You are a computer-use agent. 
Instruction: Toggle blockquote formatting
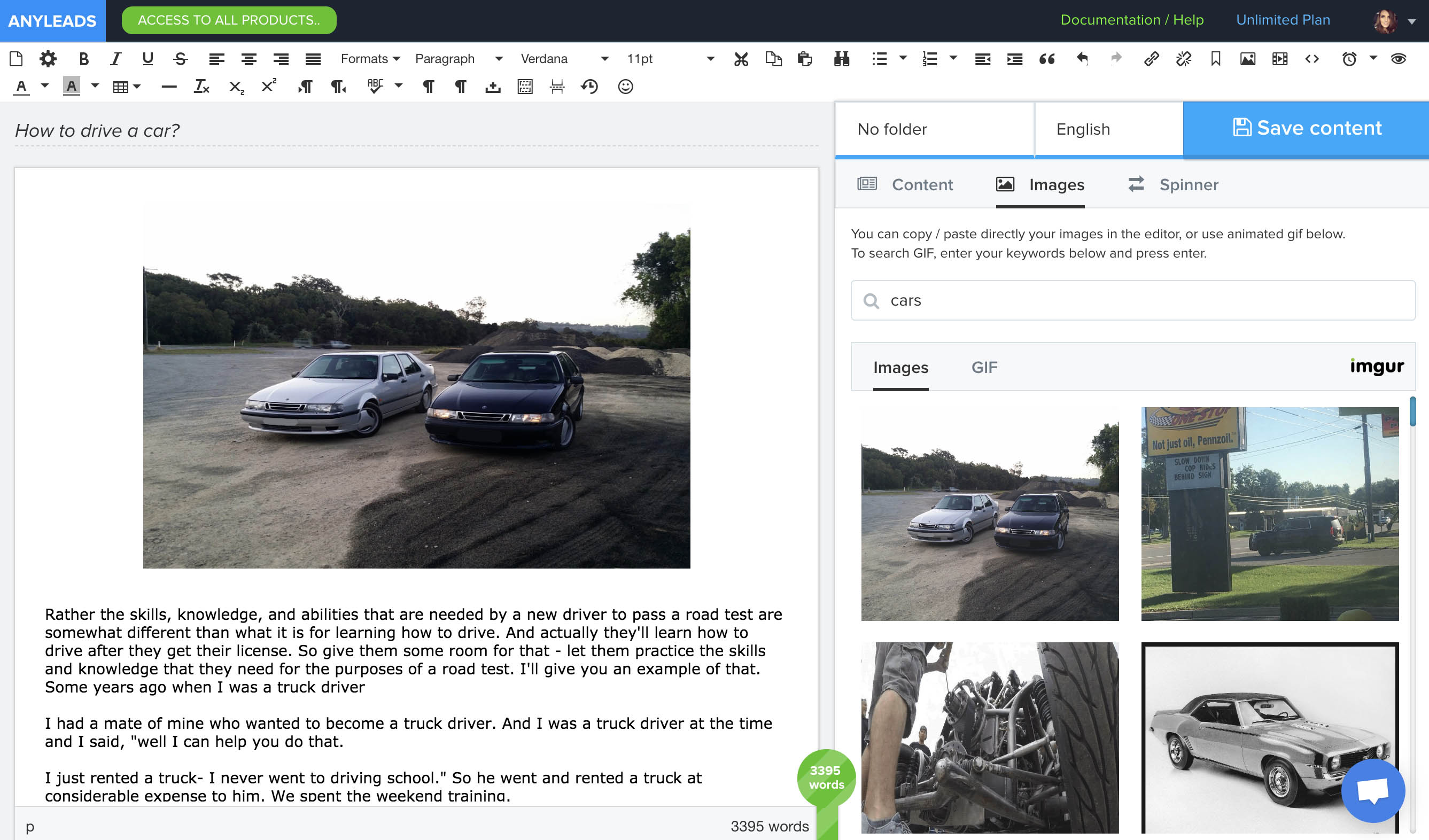click(x=1047, y=58)
